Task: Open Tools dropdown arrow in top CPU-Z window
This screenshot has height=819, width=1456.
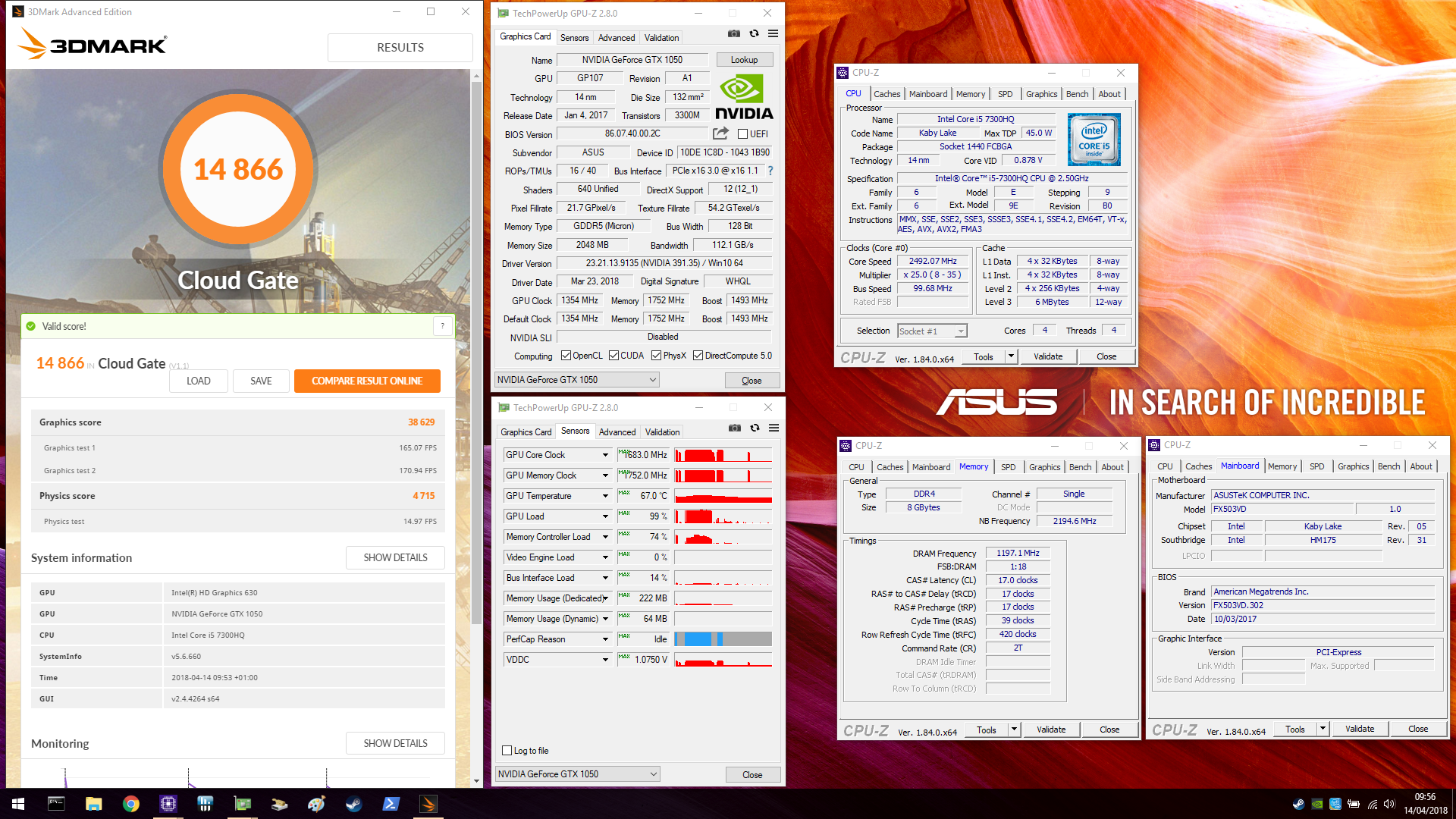Action: (1011, 356)
